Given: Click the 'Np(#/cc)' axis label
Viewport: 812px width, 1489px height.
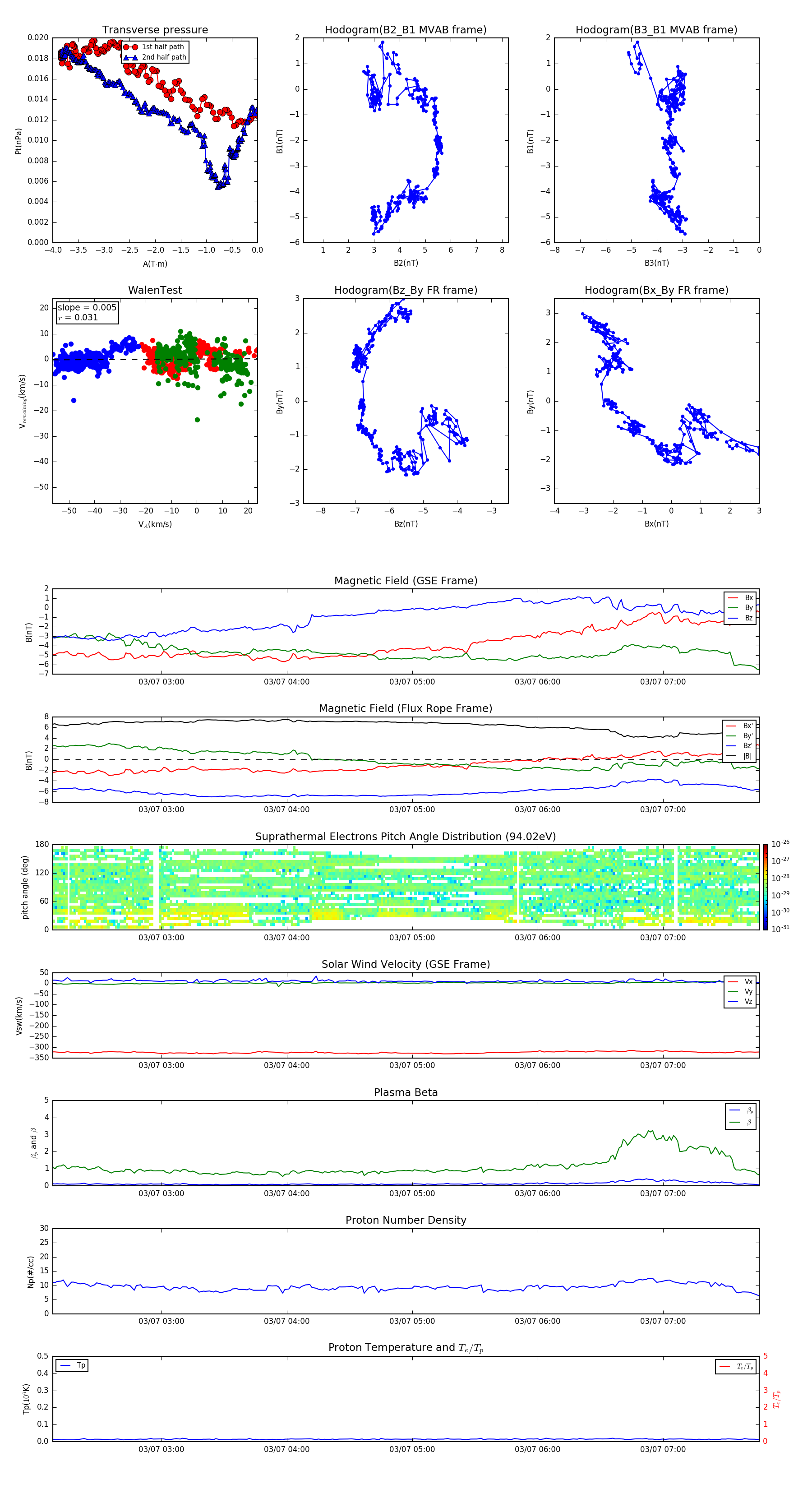Looking at the screenshot, I should pyautogui.click(x=31, y=1272).
